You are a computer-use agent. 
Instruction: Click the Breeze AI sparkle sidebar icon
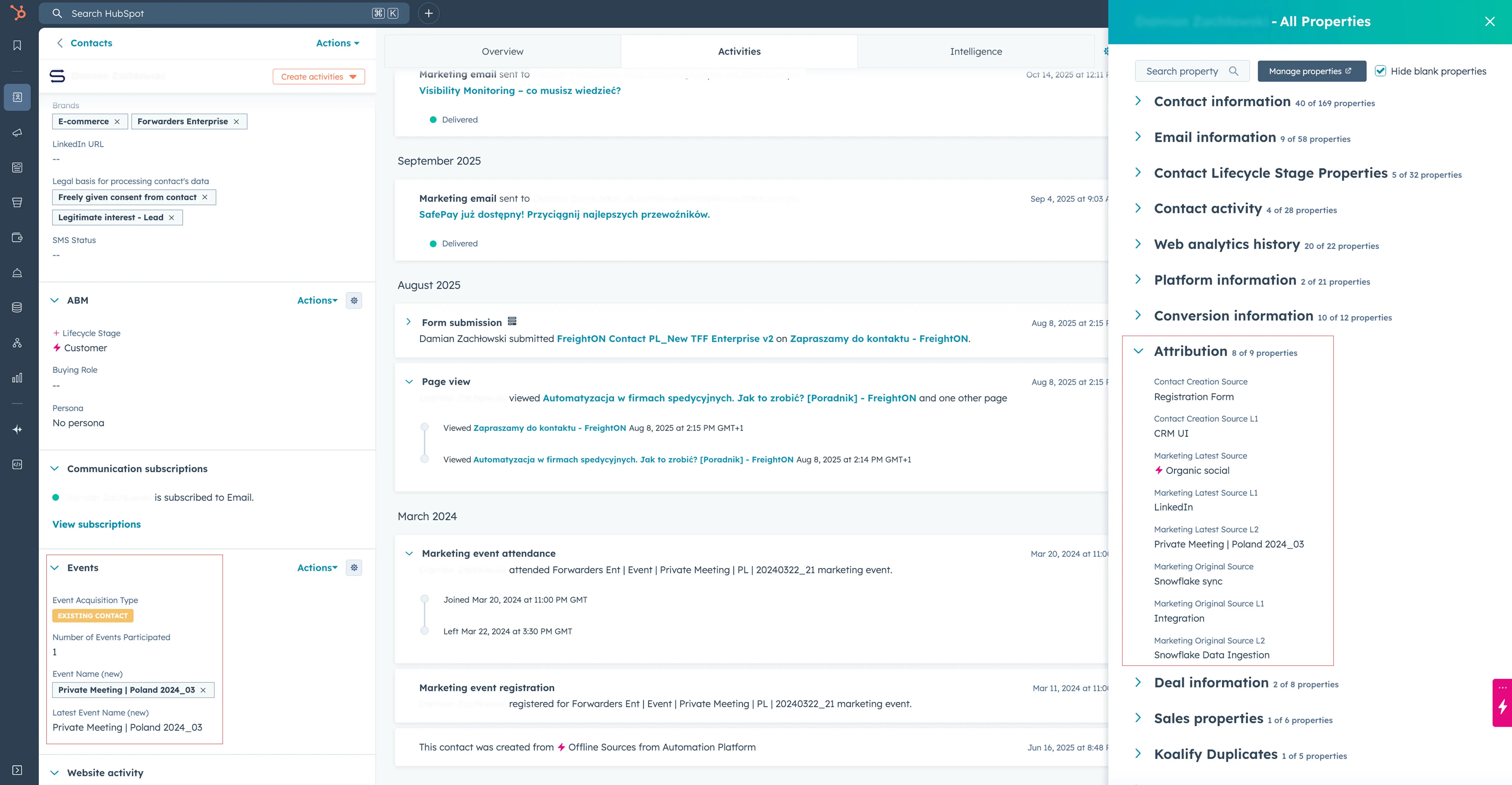coord(17,430)
